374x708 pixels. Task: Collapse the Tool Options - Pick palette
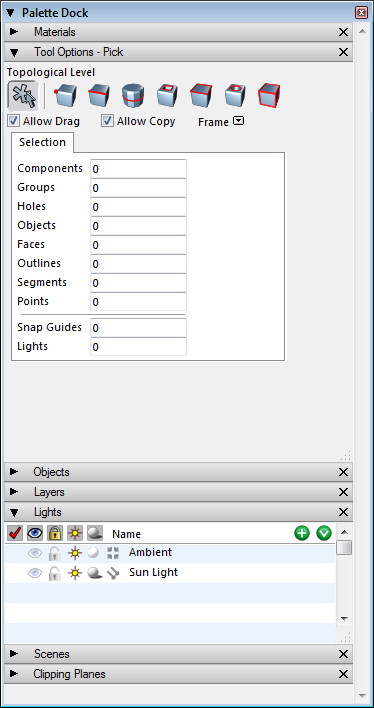[14, 52]
